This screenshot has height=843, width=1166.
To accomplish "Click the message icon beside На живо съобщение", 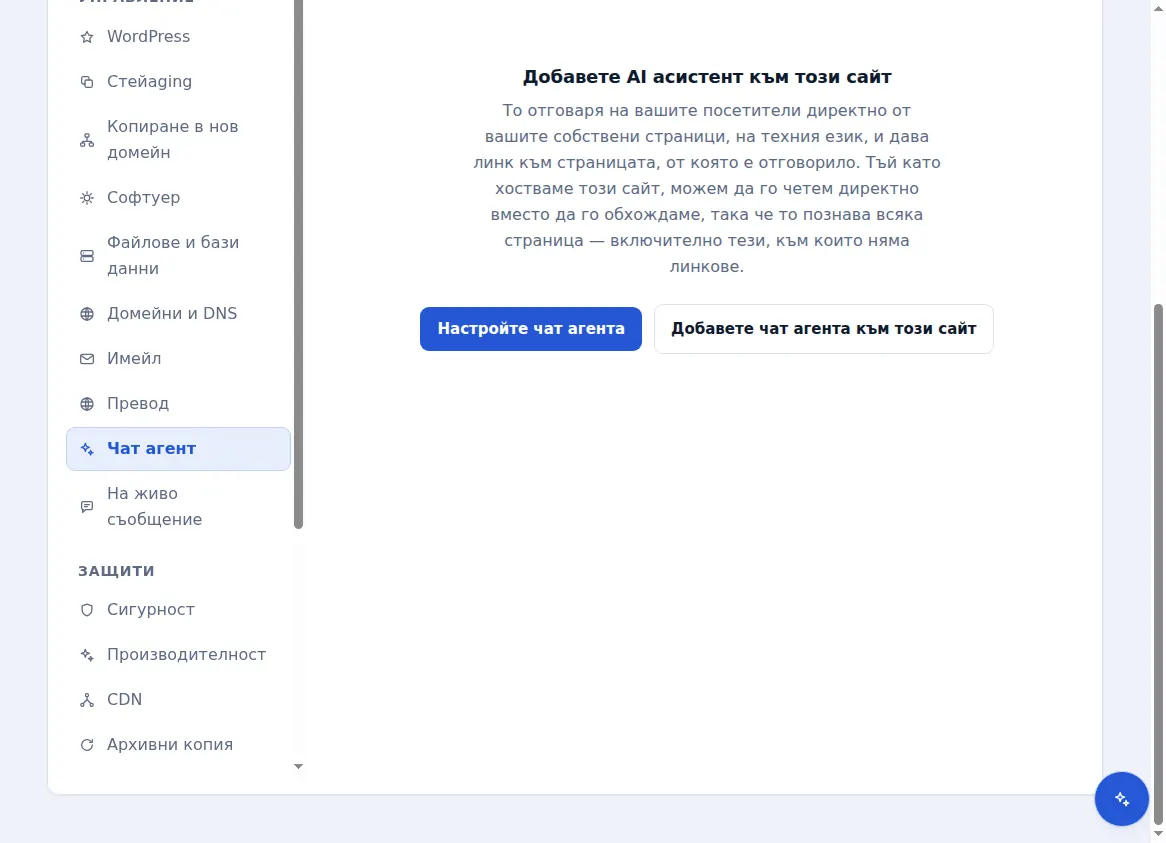I will (x=87, y=507).
